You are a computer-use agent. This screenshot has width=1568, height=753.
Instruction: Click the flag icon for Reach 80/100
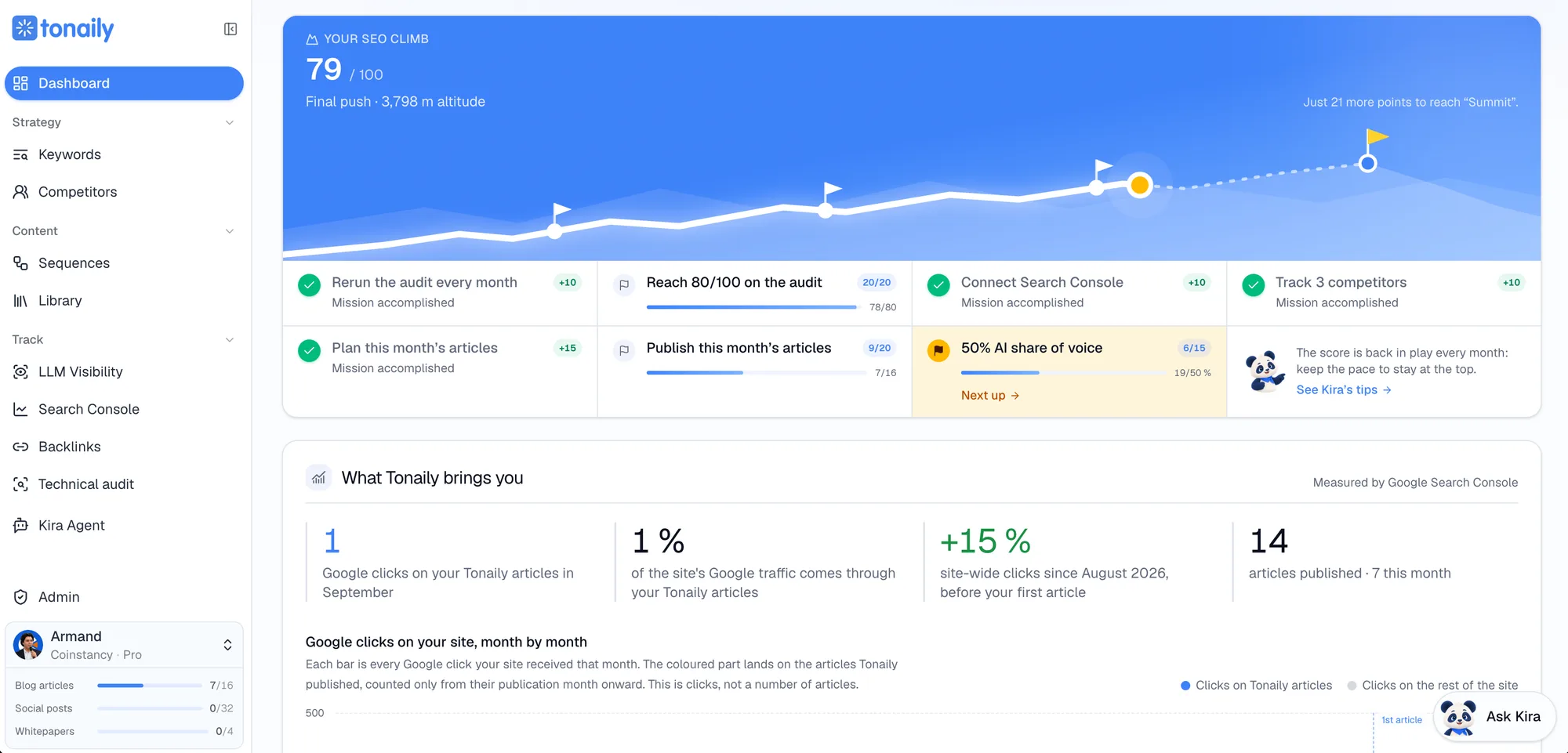624,285
